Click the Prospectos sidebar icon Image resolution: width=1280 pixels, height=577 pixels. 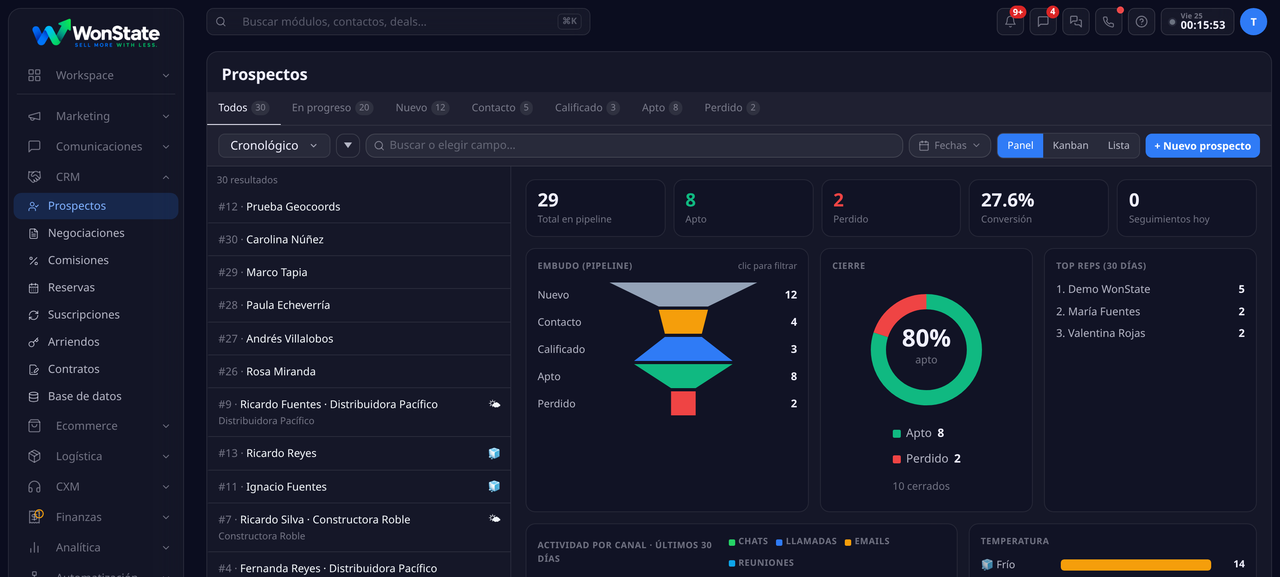pyautogui.click(x=34, y=206)
